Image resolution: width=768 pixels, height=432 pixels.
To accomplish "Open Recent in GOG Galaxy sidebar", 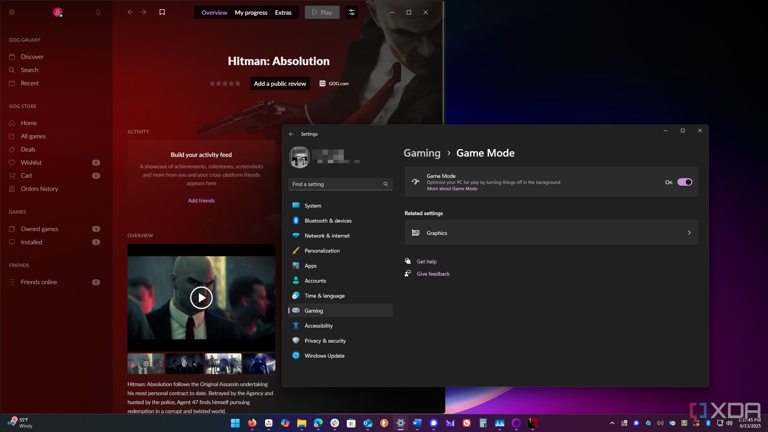I will (x=29, y=83).
